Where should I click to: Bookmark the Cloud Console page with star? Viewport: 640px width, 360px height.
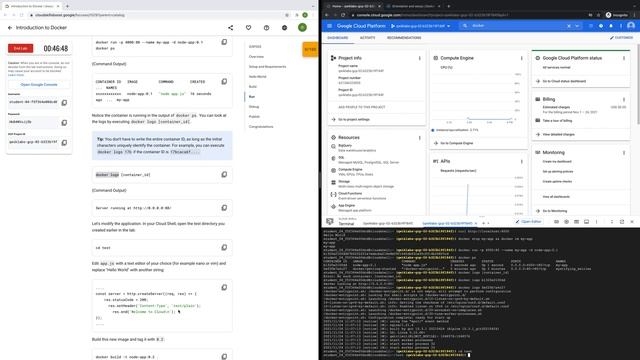click(599, 15)
